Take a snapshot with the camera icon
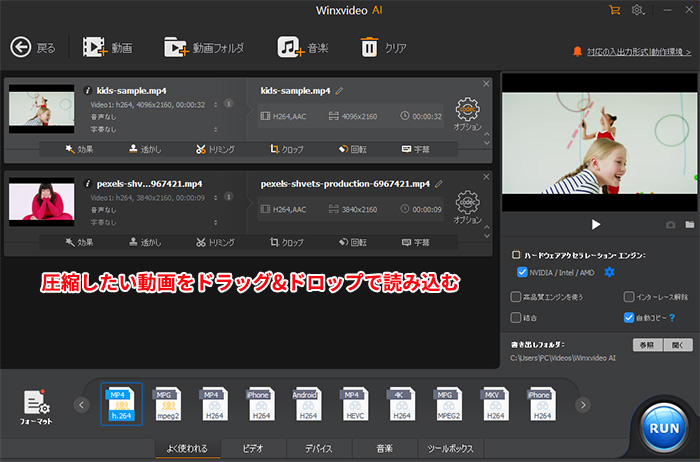 pos(671,225)
